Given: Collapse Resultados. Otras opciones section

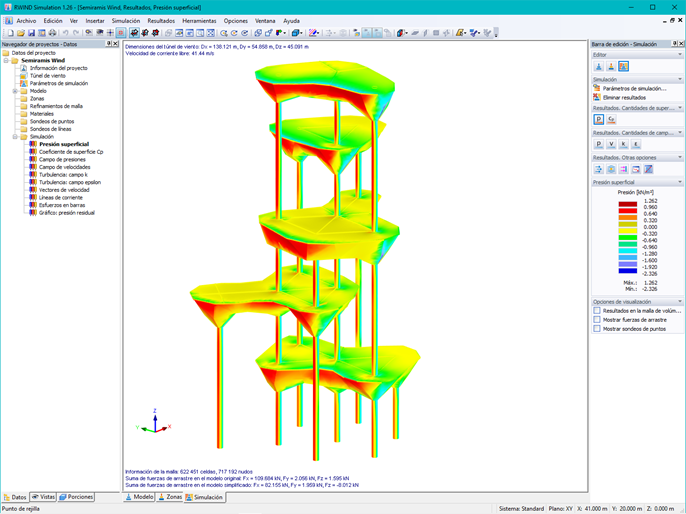Looking at the screenshot, I should [x=680, y=157].
